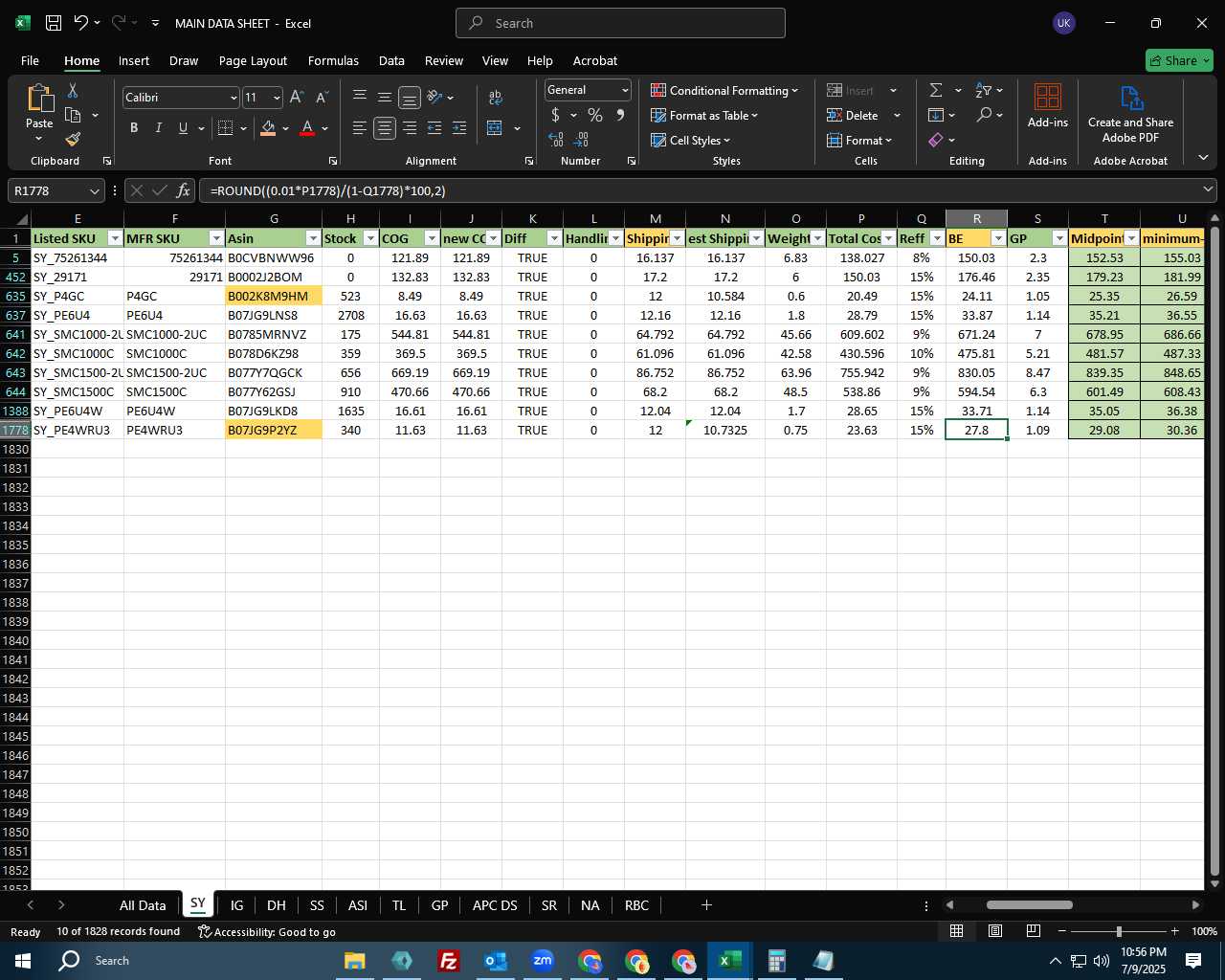
Task: Open the BE column filter dropdown
Action: [998, 238]
